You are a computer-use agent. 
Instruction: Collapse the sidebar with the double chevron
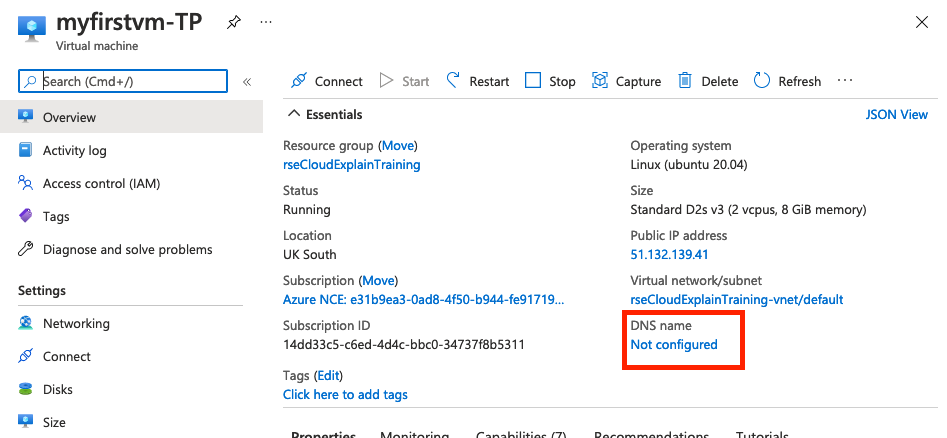[x=246, y=82]
